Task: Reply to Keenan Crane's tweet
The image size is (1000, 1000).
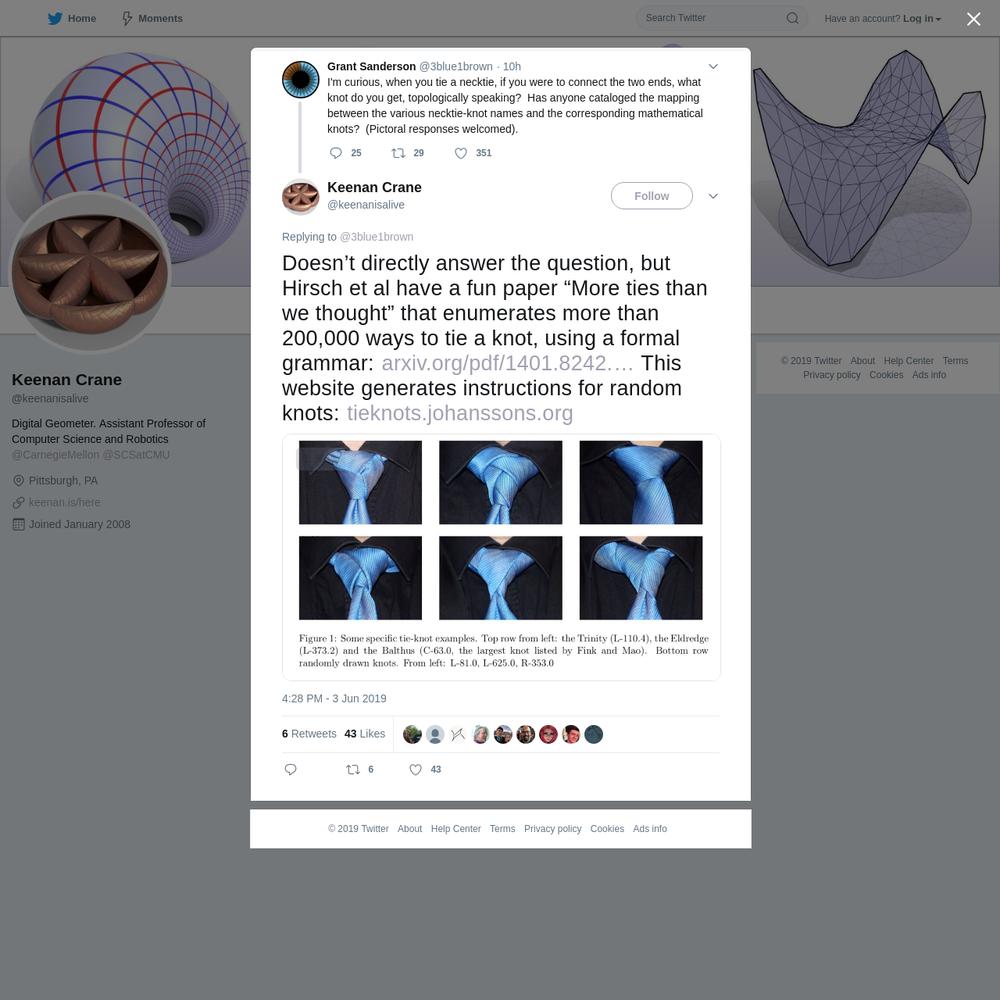Action: click(x=290, y=770)
